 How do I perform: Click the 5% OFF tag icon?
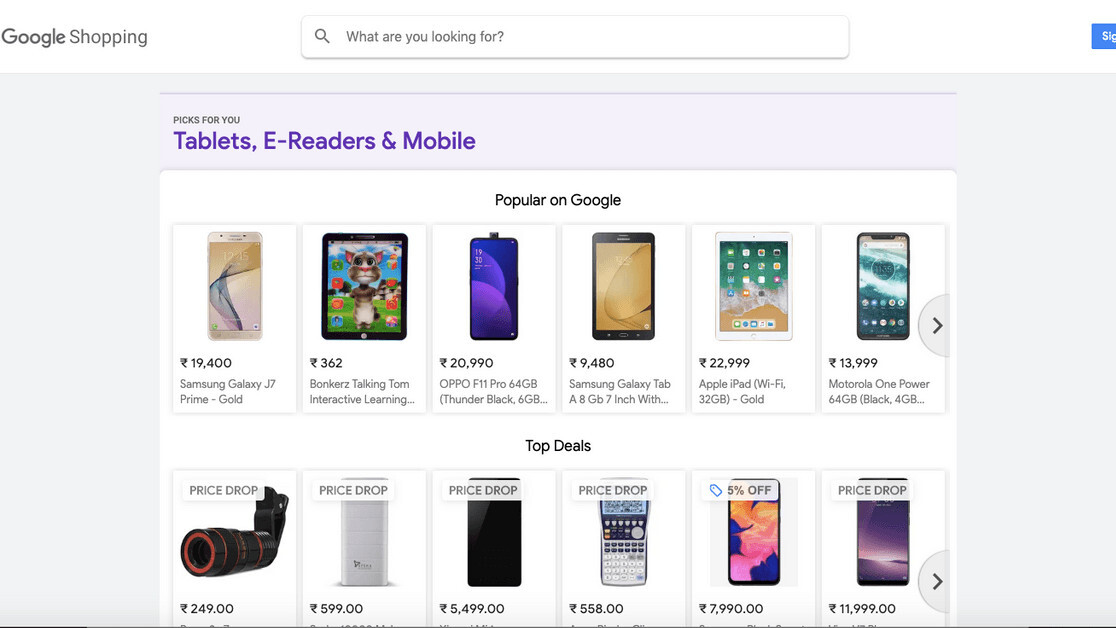tap(716, 491)
